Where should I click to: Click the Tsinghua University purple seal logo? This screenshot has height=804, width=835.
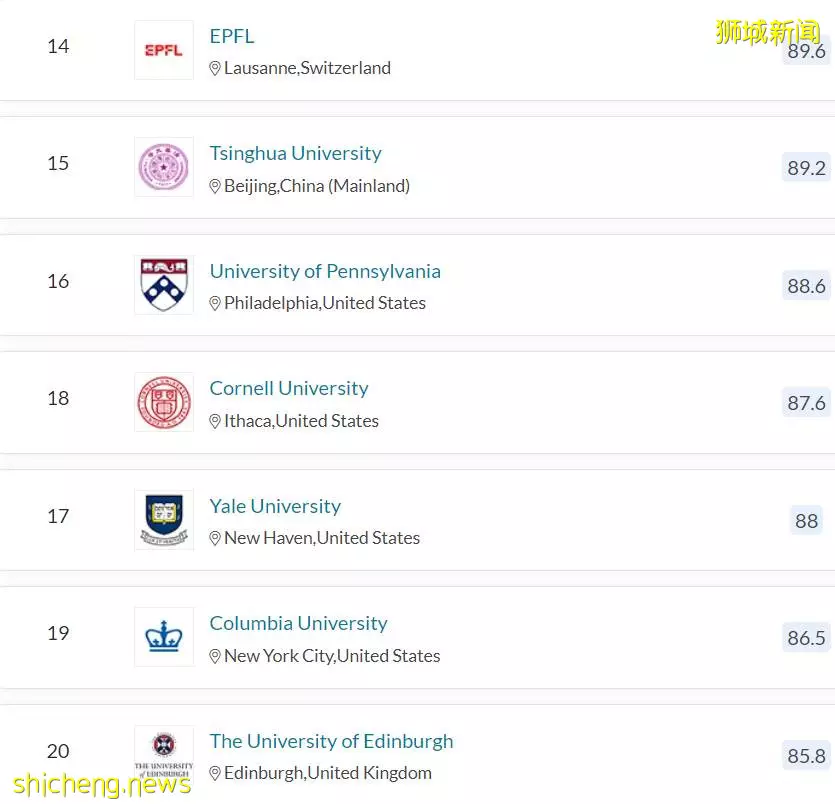164,167
